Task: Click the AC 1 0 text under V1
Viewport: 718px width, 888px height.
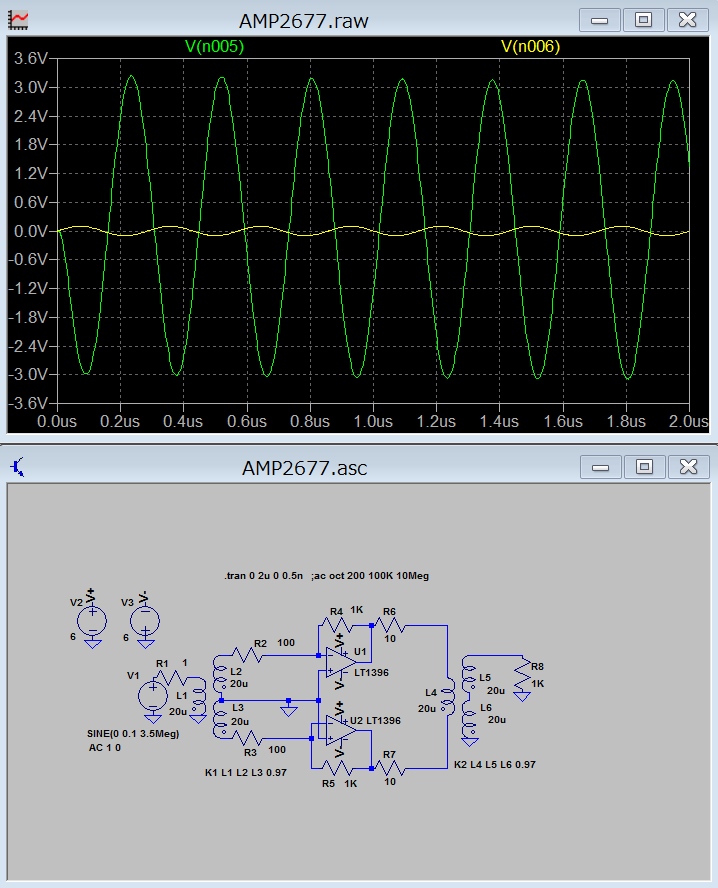Action: click(104, 748)
